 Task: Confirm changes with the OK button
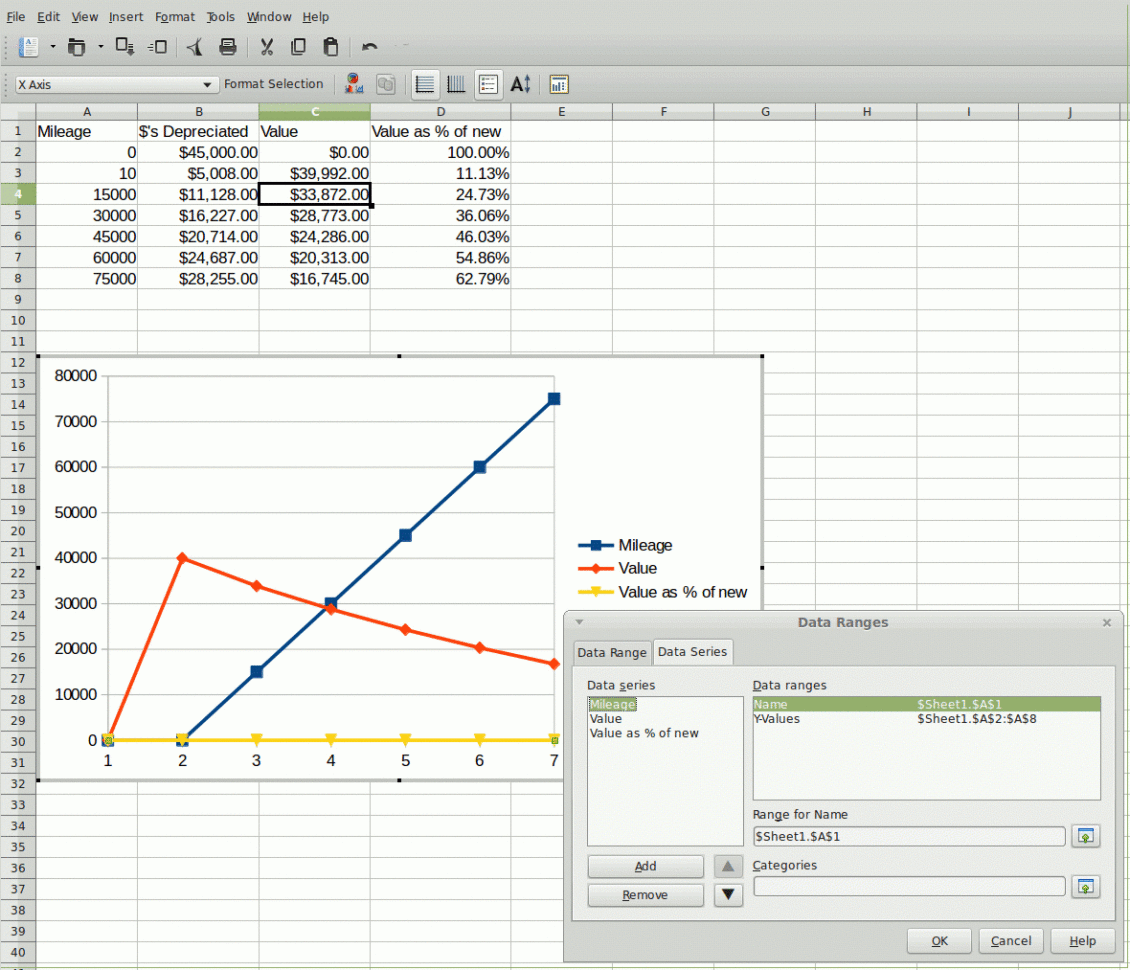coord(938,940)
